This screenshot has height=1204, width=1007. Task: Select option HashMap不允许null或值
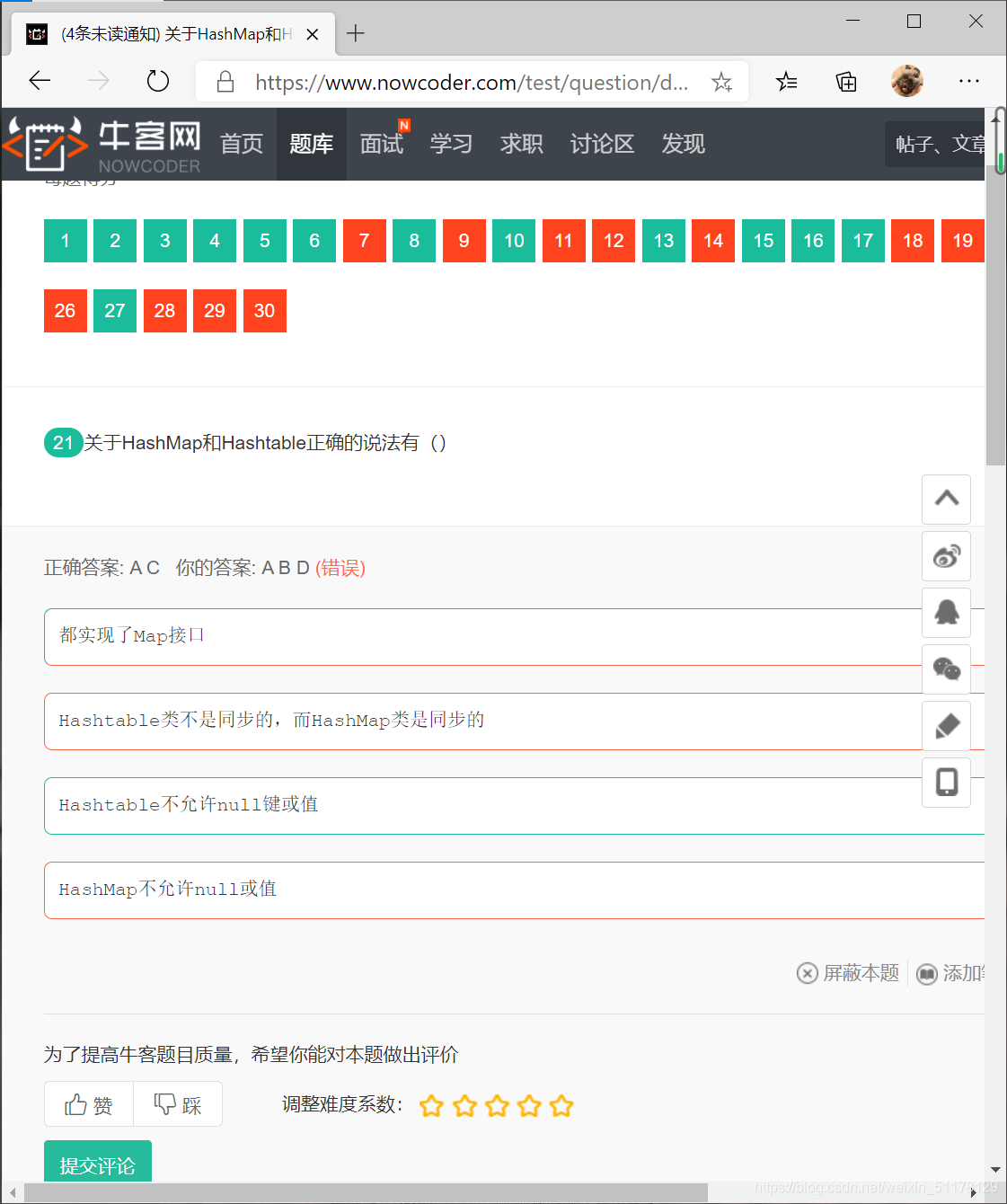pyautogui.click(x=514, y=890)
